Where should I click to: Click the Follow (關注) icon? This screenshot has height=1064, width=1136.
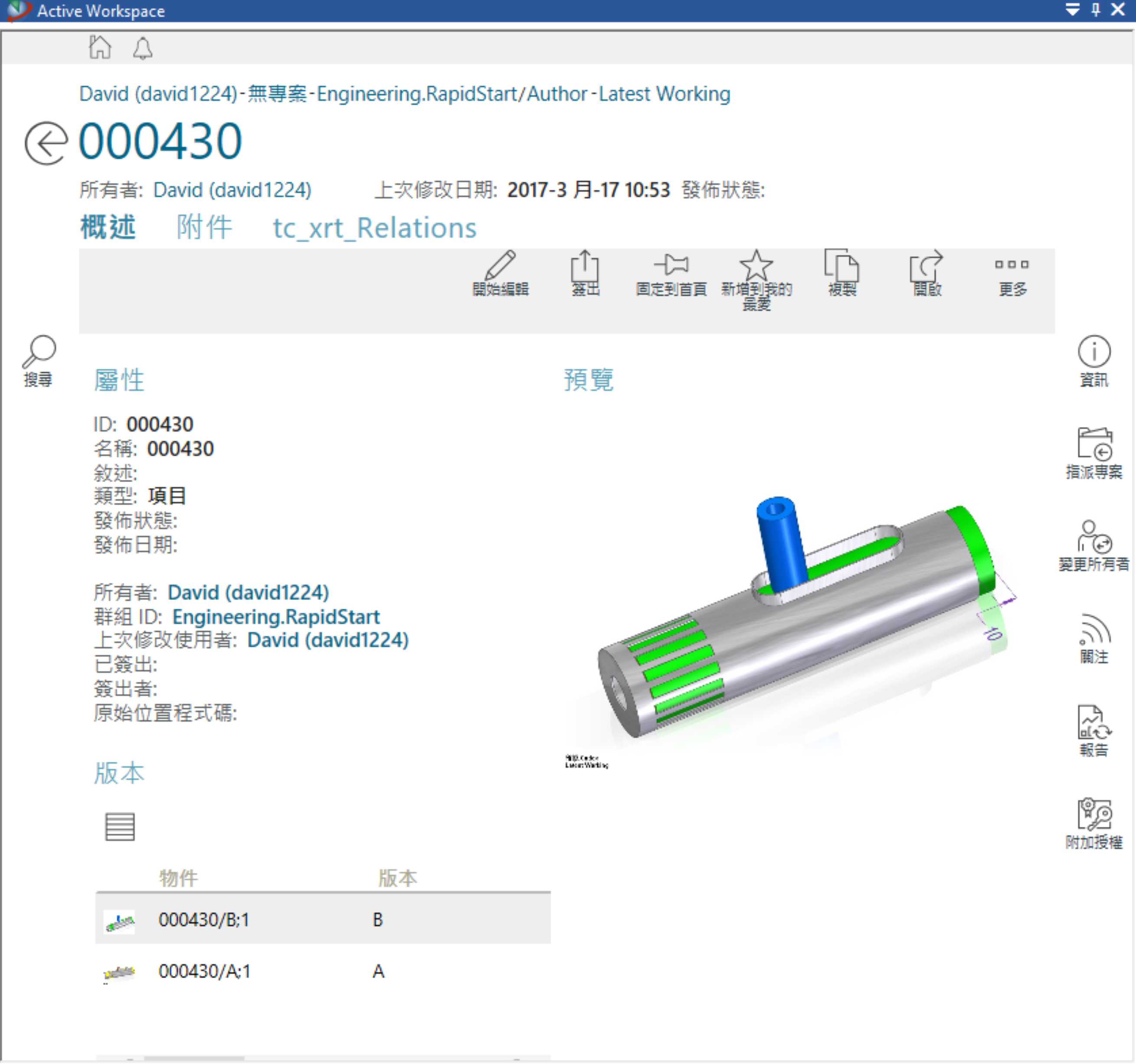coord(1094,639)
